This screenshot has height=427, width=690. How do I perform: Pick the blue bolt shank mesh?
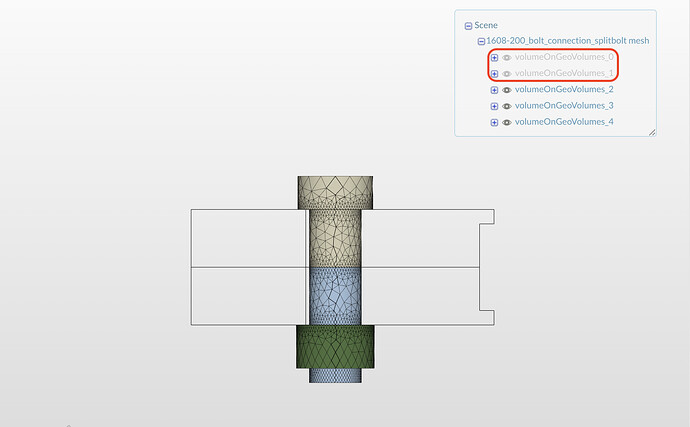pos(335,296)
